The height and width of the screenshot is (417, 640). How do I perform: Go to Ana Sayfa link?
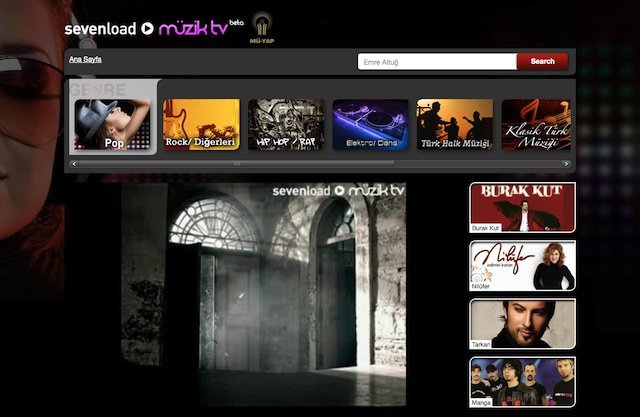84,61
